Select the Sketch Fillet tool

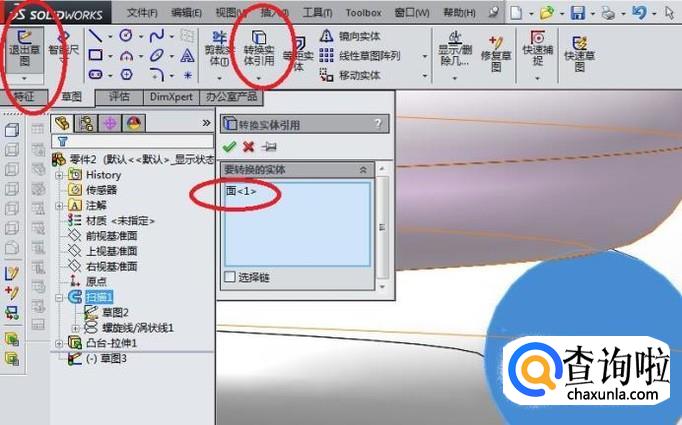(157, 74)
